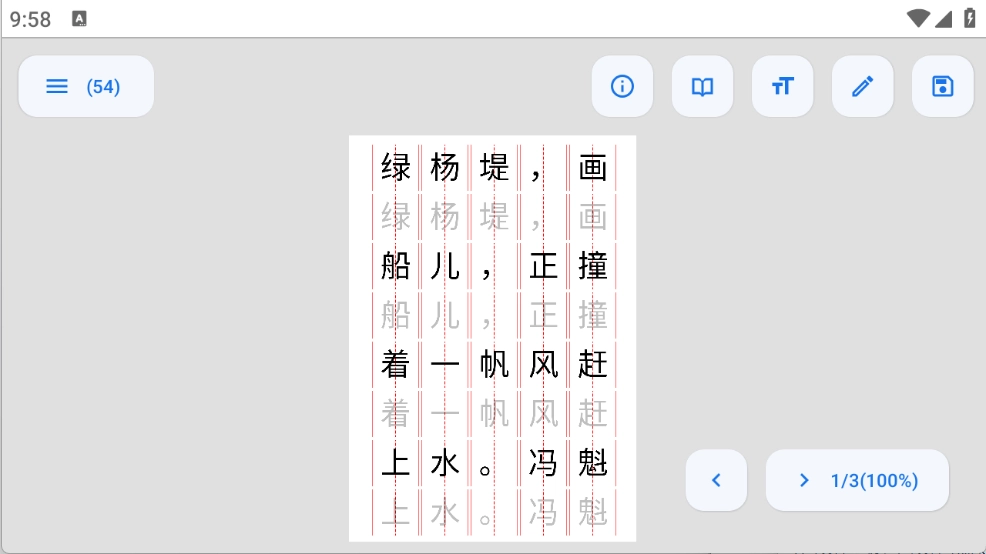Tap the Wi-Fi status icon
Image resolution: width=986 pixels, height=554 pixels.
918,18
